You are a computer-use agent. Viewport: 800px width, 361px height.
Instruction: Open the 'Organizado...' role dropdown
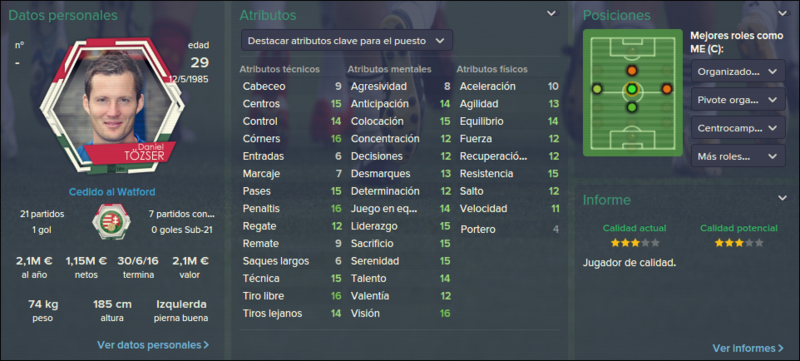[x=738, y=72]
